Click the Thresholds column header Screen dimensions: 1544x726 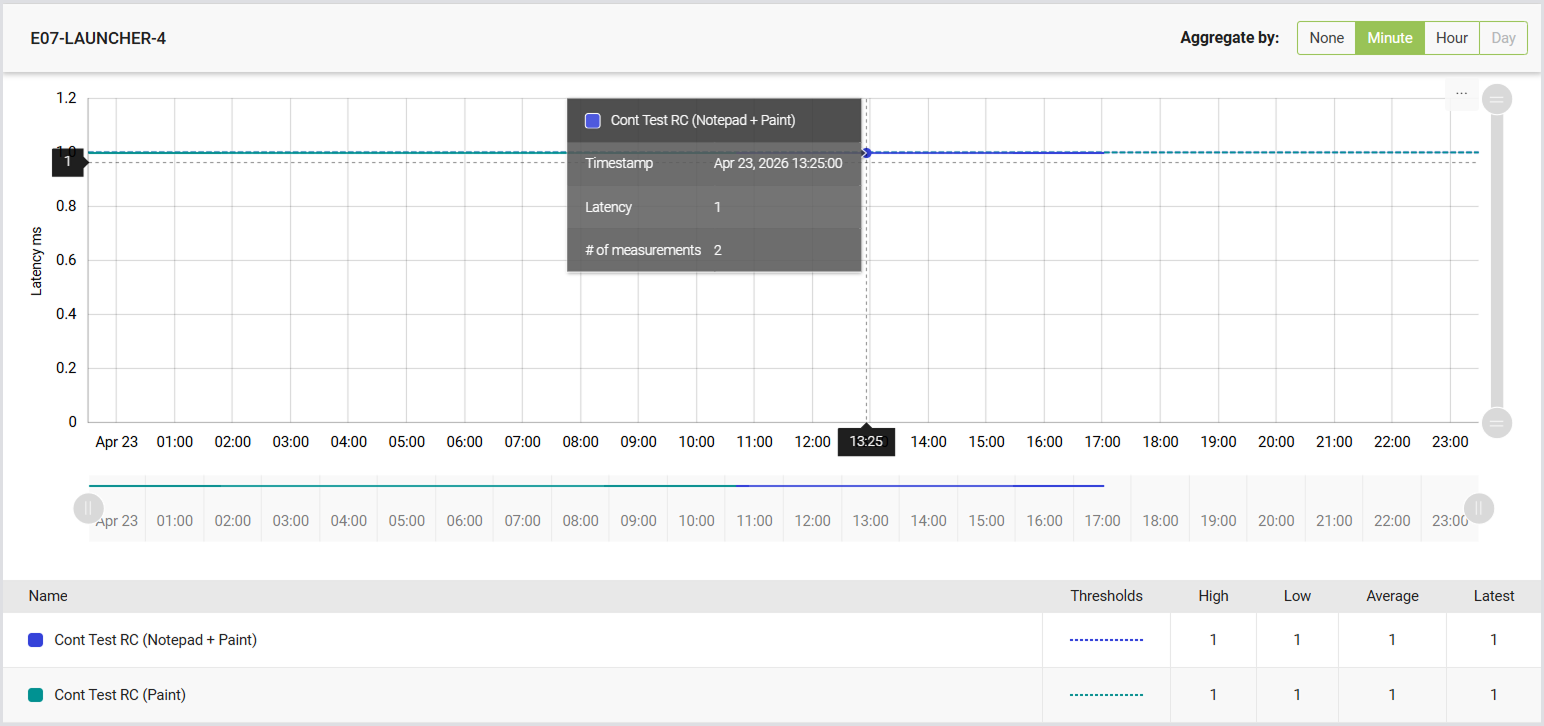(1106, 596)
